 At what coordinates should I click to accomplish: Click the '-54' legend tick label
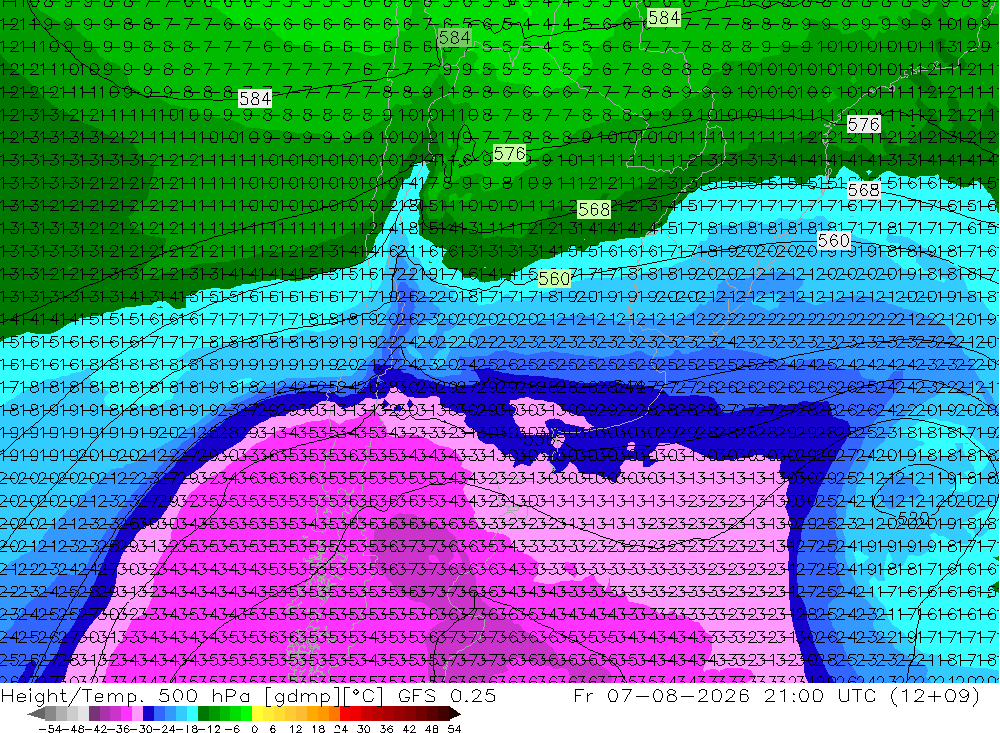pyautogui.click(x=50, y=729)
